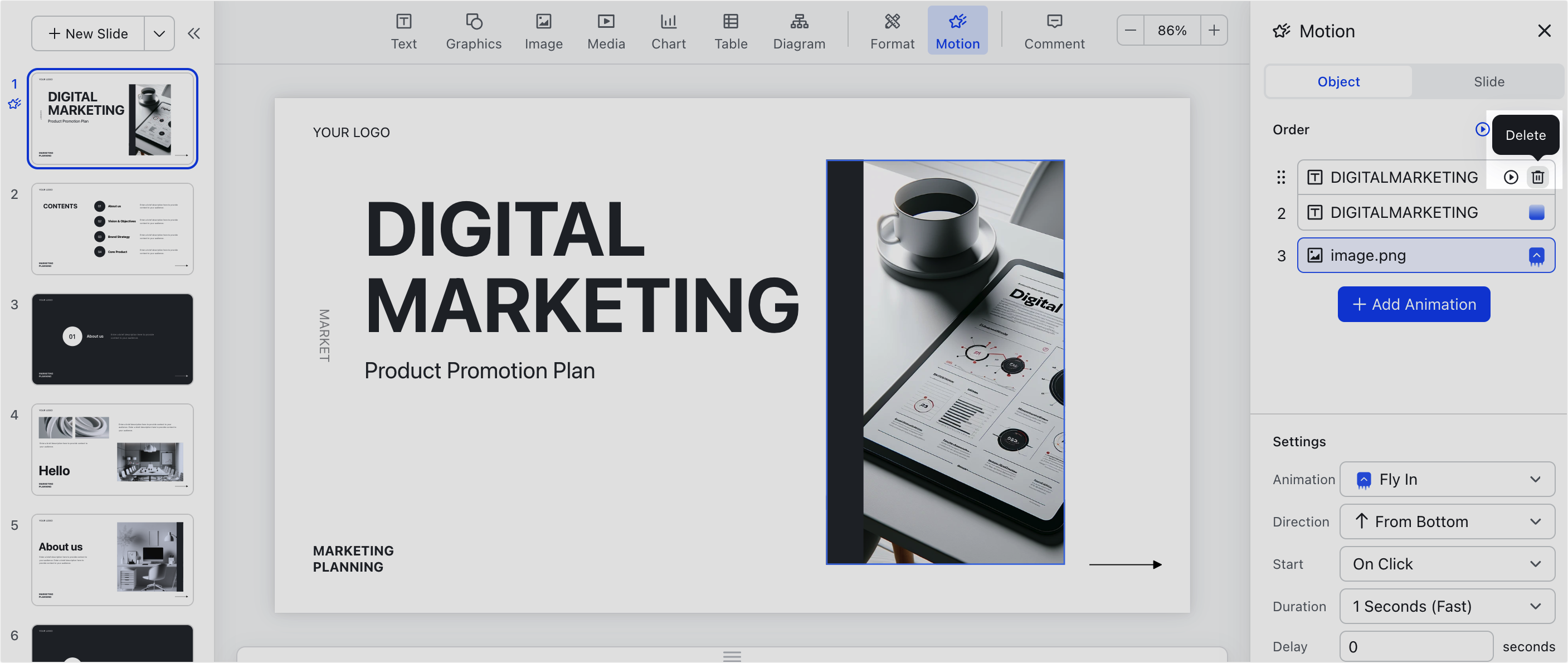Expand the Duration dropdown showing 1 Seconds (Fast)
Screen dimensions: 1568x663
(x=1448, y=606)
